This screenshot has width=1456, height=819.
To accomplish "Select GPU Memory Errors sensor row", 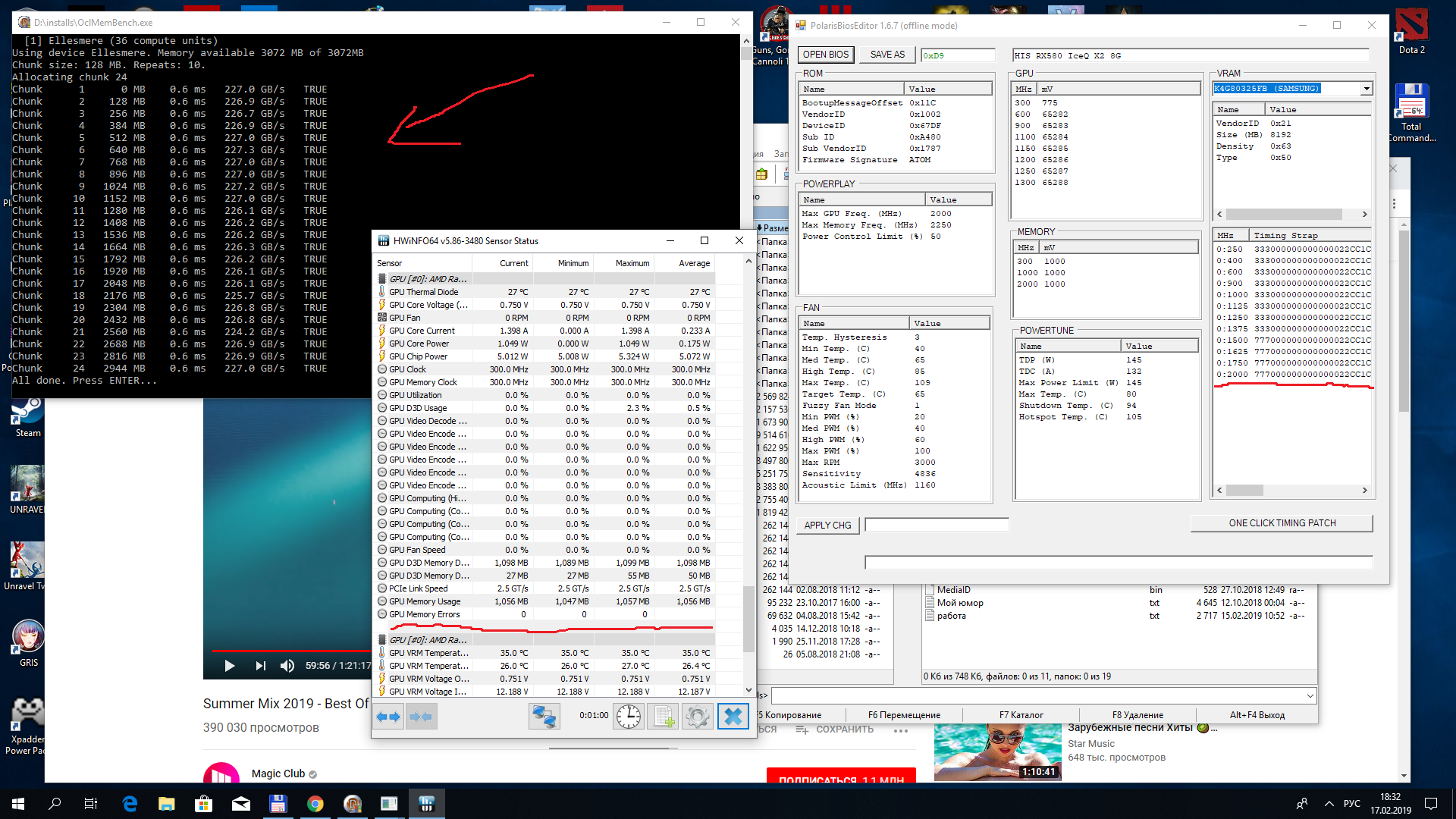I will (425, 614).
